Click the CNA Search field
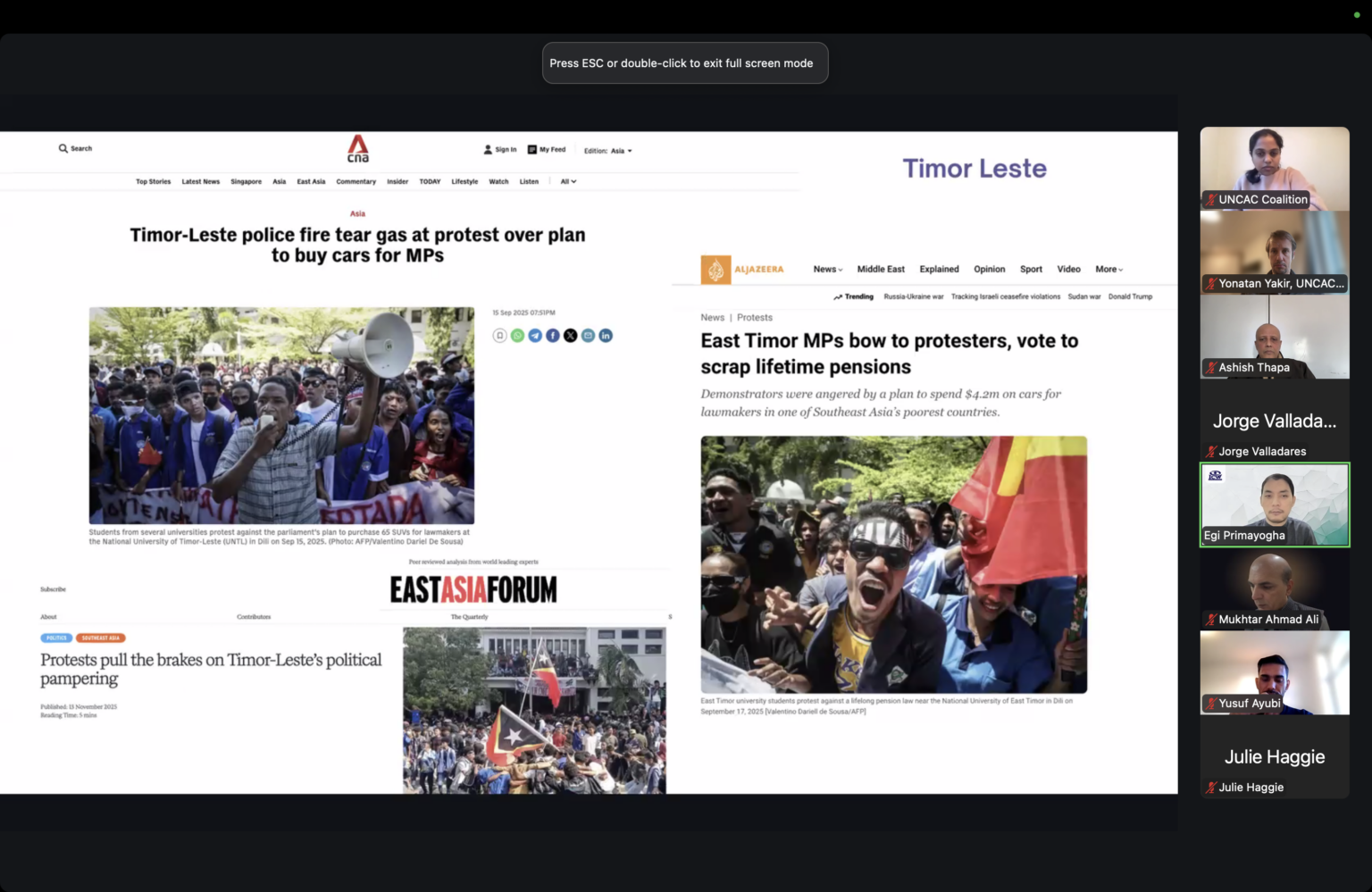Image resolution: width=1372 pixels, height=892 pixels. 76,148
